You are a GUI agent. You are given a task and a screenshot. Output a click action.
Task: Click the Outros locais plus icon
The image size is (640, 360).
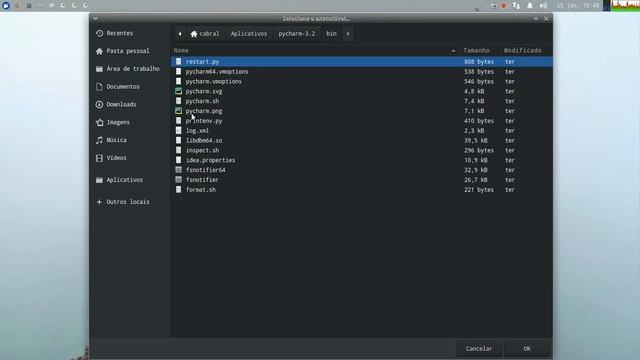[x=99, y=202]
